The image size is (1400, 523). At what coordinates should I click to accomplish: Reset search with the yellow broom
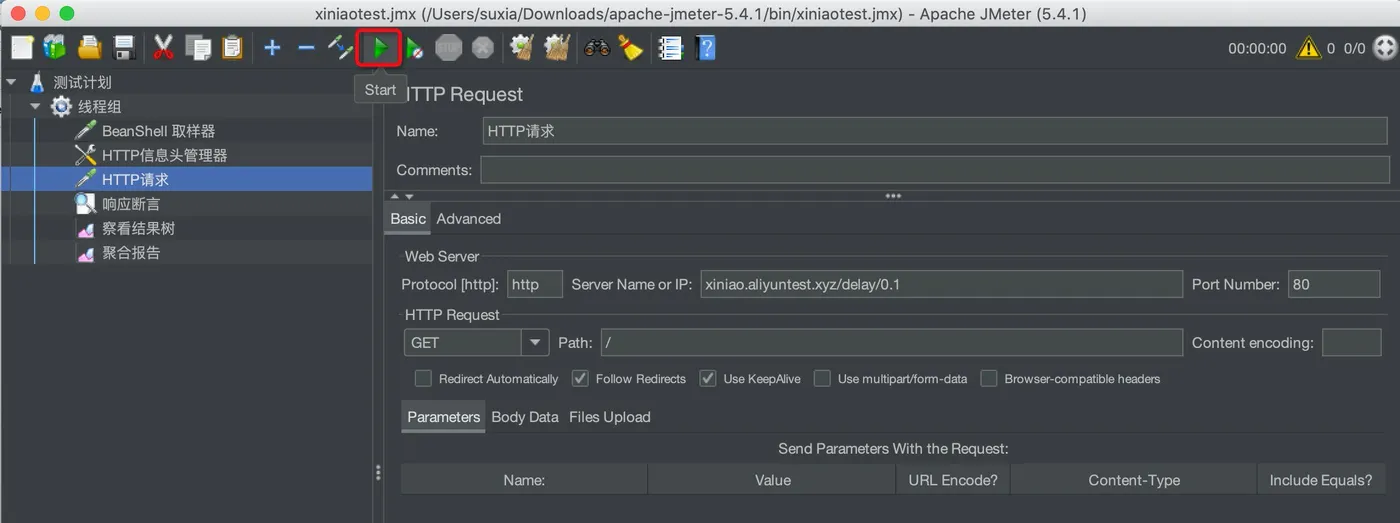[630, 47]
